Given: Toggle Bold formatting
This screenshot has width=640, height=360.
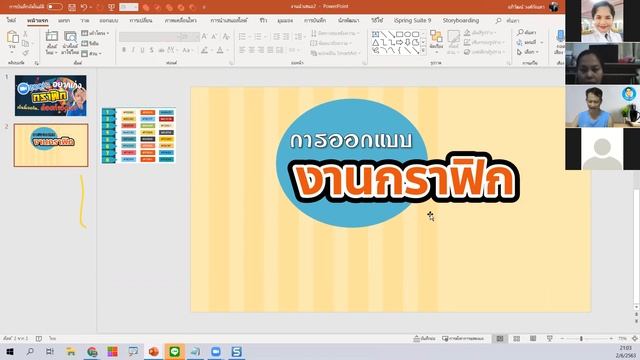Looking at the screenshot, I should point(124,50).
